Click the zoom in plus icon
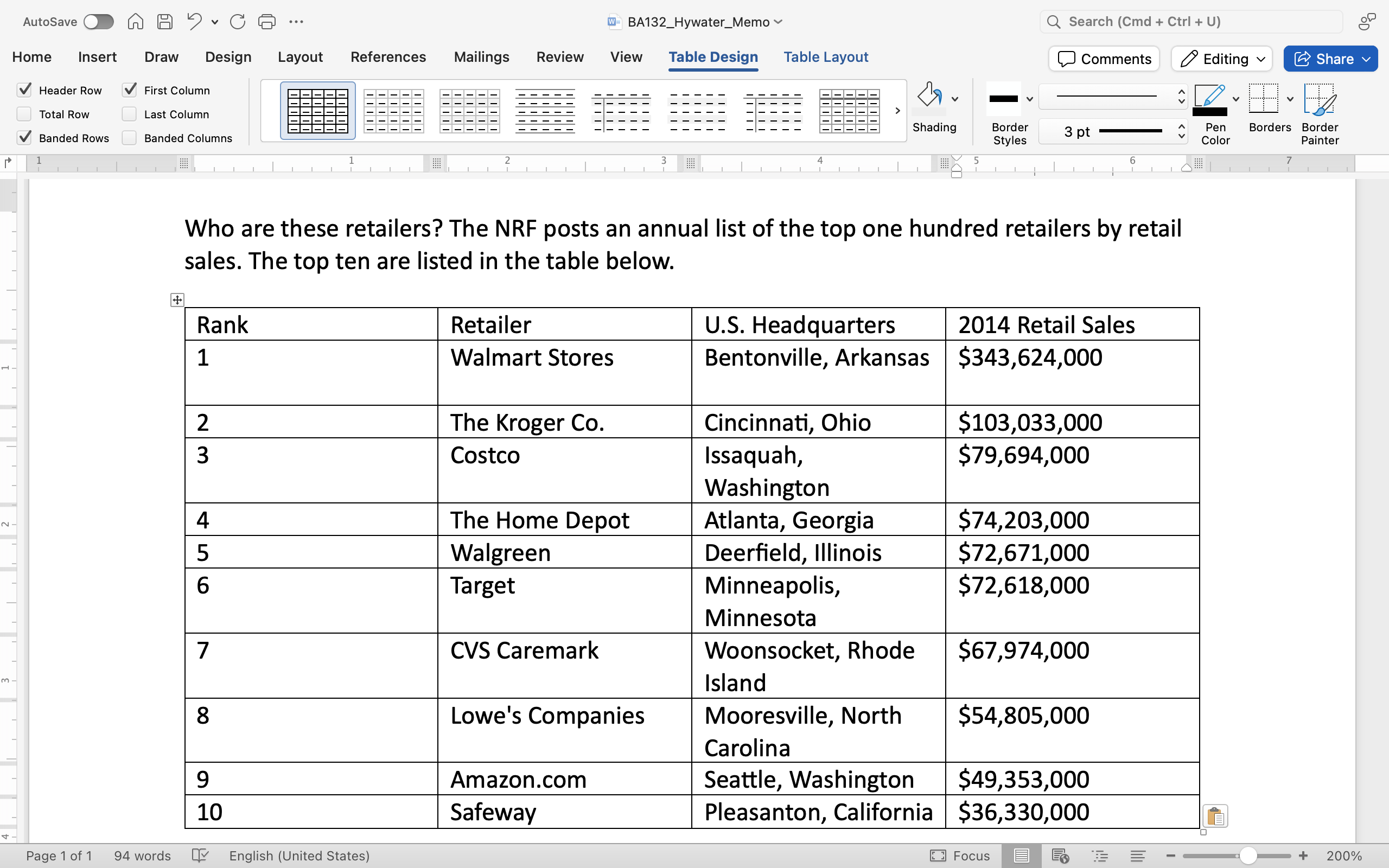Image resolution: width=1389 pixels, height=868 pixels. point(1303,856)
